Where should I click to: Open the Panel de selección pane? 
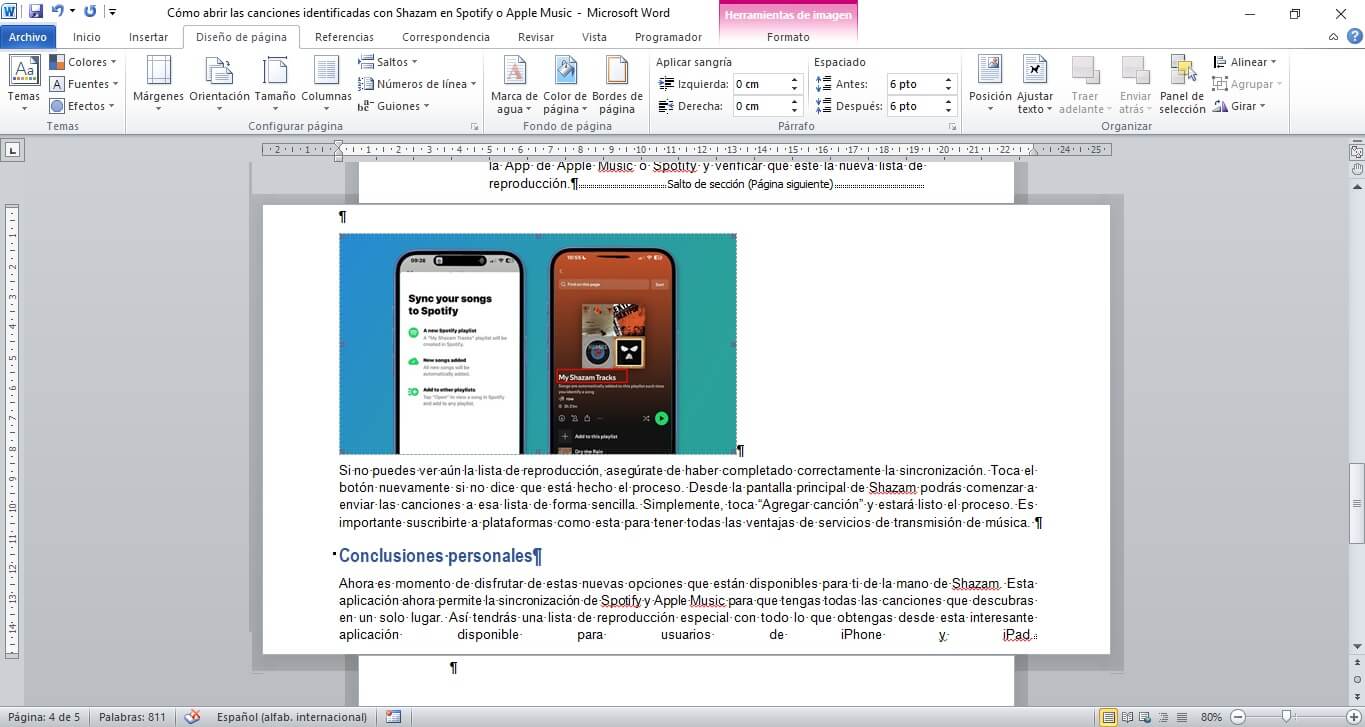[x=1183, y=84]
